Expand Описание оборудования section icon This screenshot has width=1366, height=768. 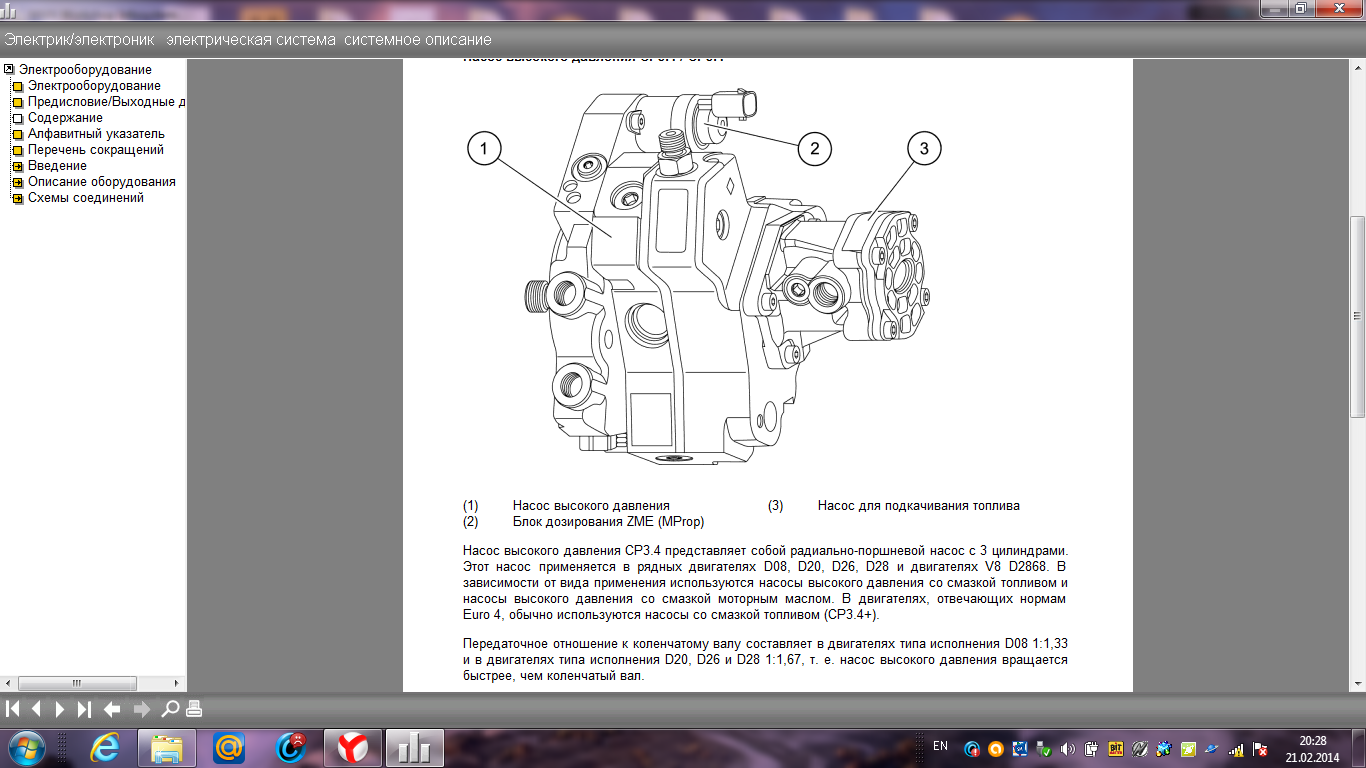tap(18, 182)
